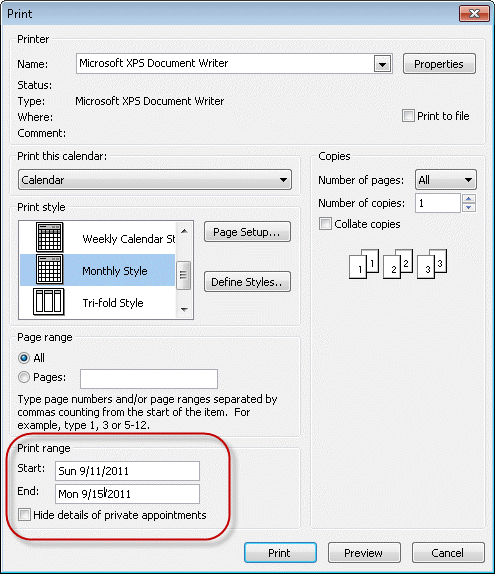
Task: Increase number of copies with up arrow
Action: tap(469, 199)
